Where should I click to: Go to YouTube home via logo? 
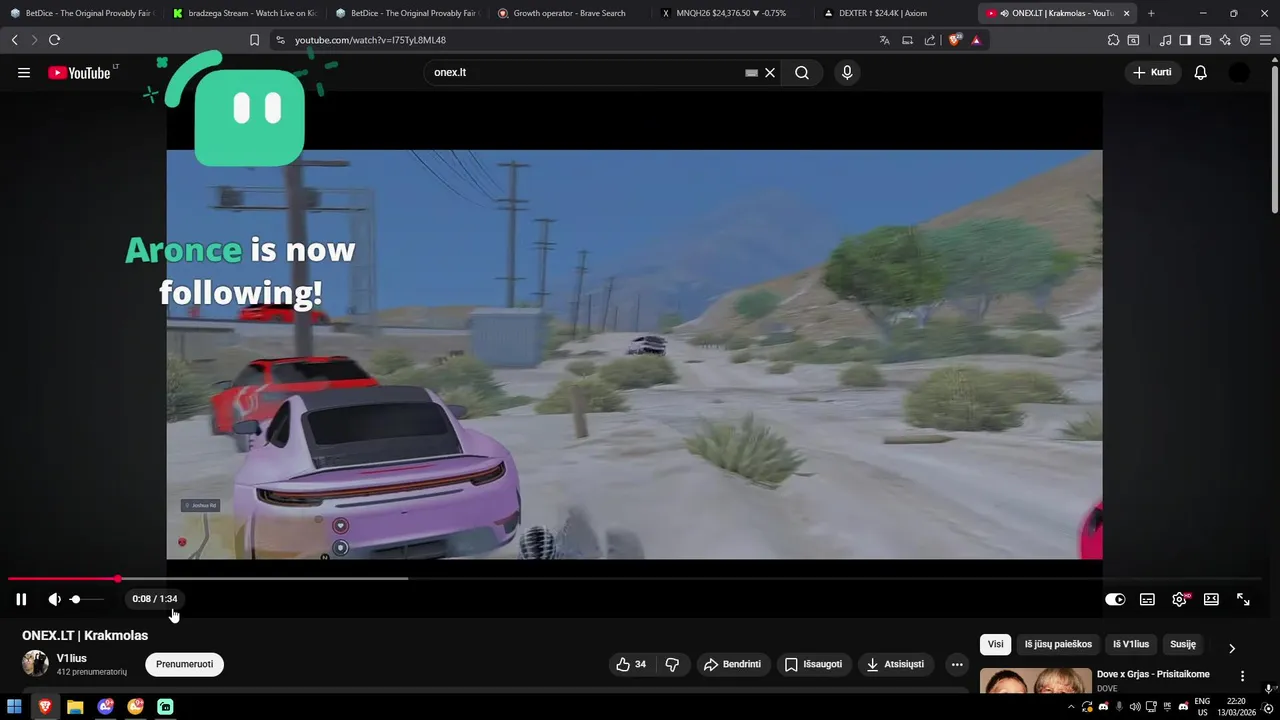pyautogui.click(x=80, y=73)
